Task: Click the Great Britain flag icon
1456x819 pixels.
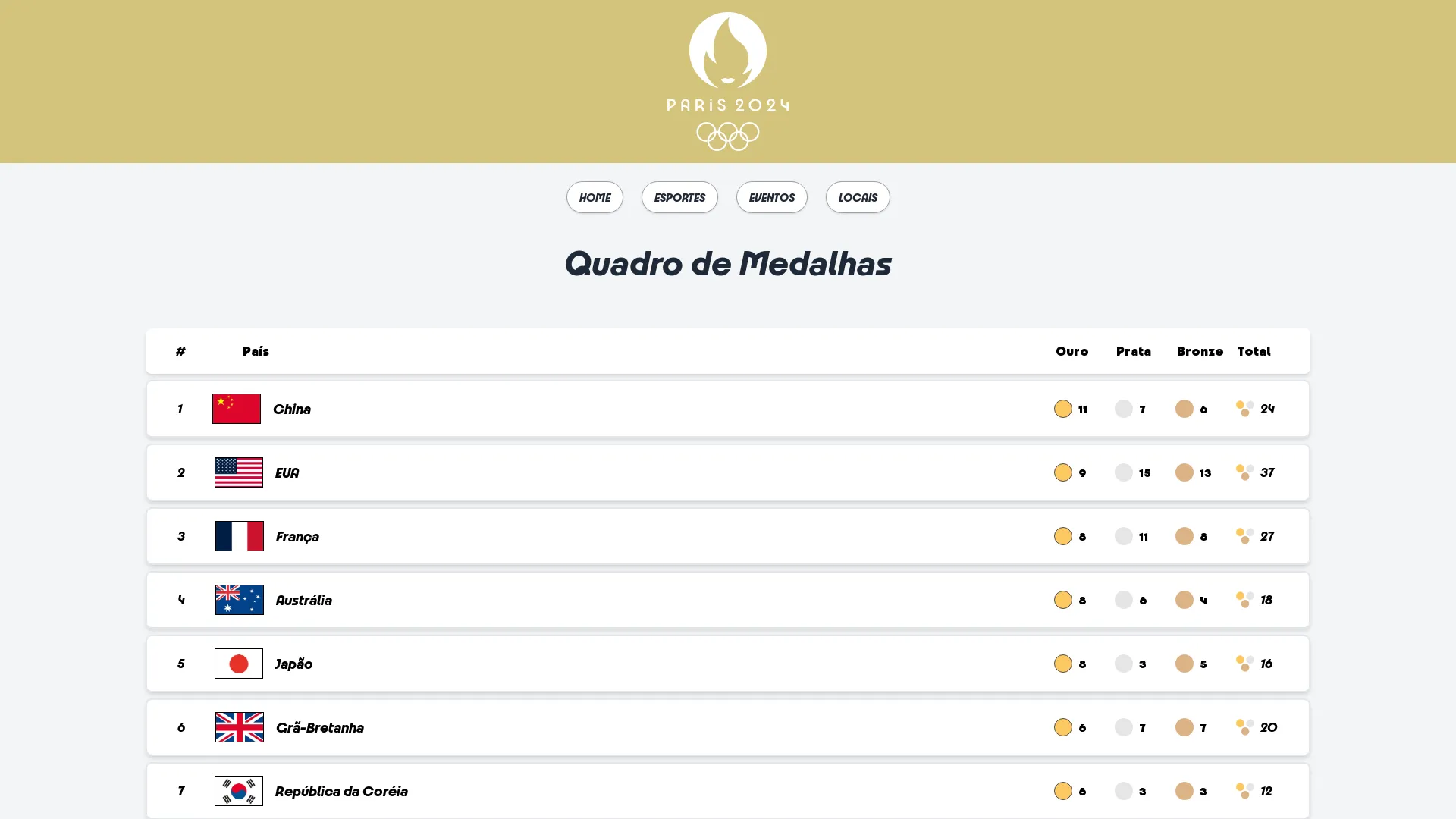Action: (x=239, y=727)
